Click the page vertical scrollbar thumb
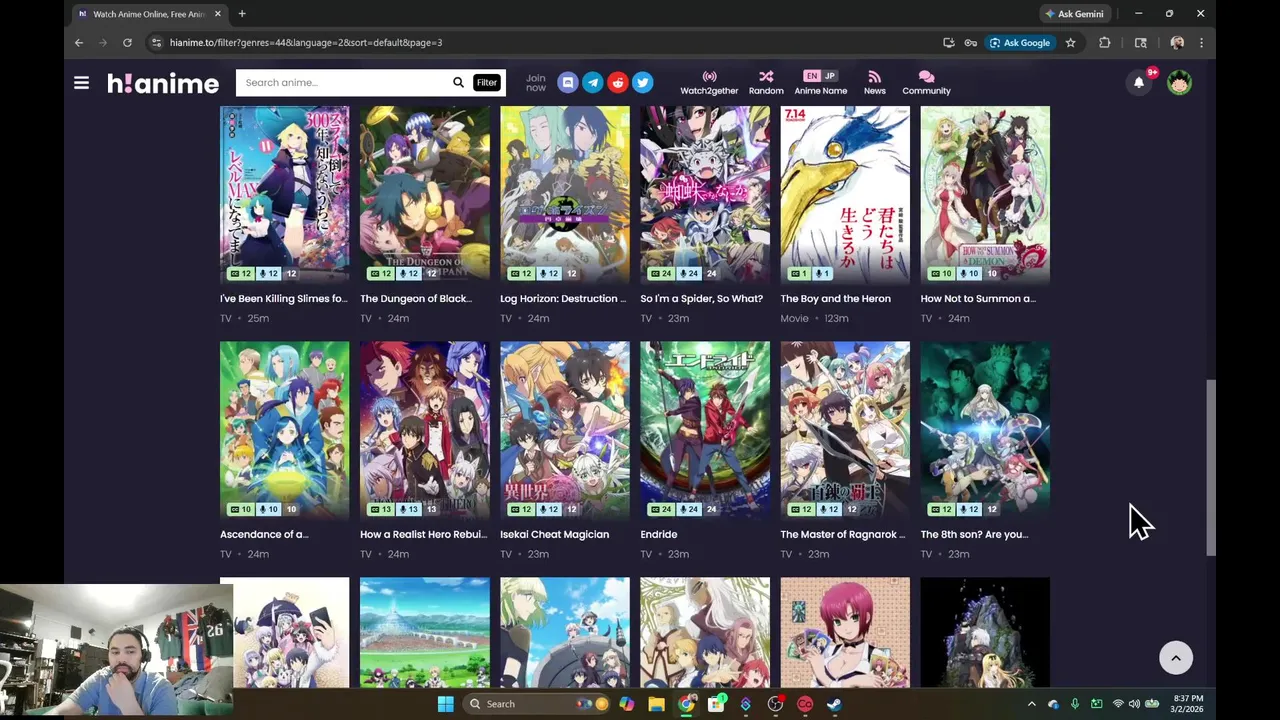1280x720 pixels. pyautogui.click(x=1211, y=467)
